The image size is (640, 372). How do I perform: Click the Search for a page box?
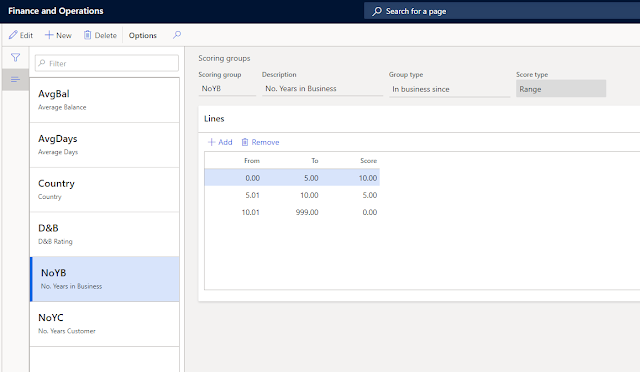pos(502,11)
